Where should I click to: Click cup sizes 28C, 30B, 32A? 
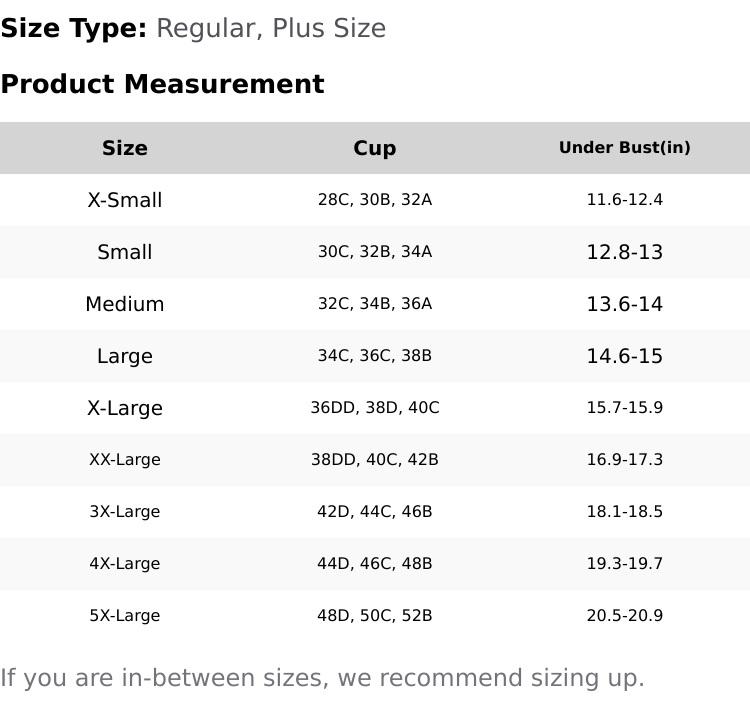point(374,200)
